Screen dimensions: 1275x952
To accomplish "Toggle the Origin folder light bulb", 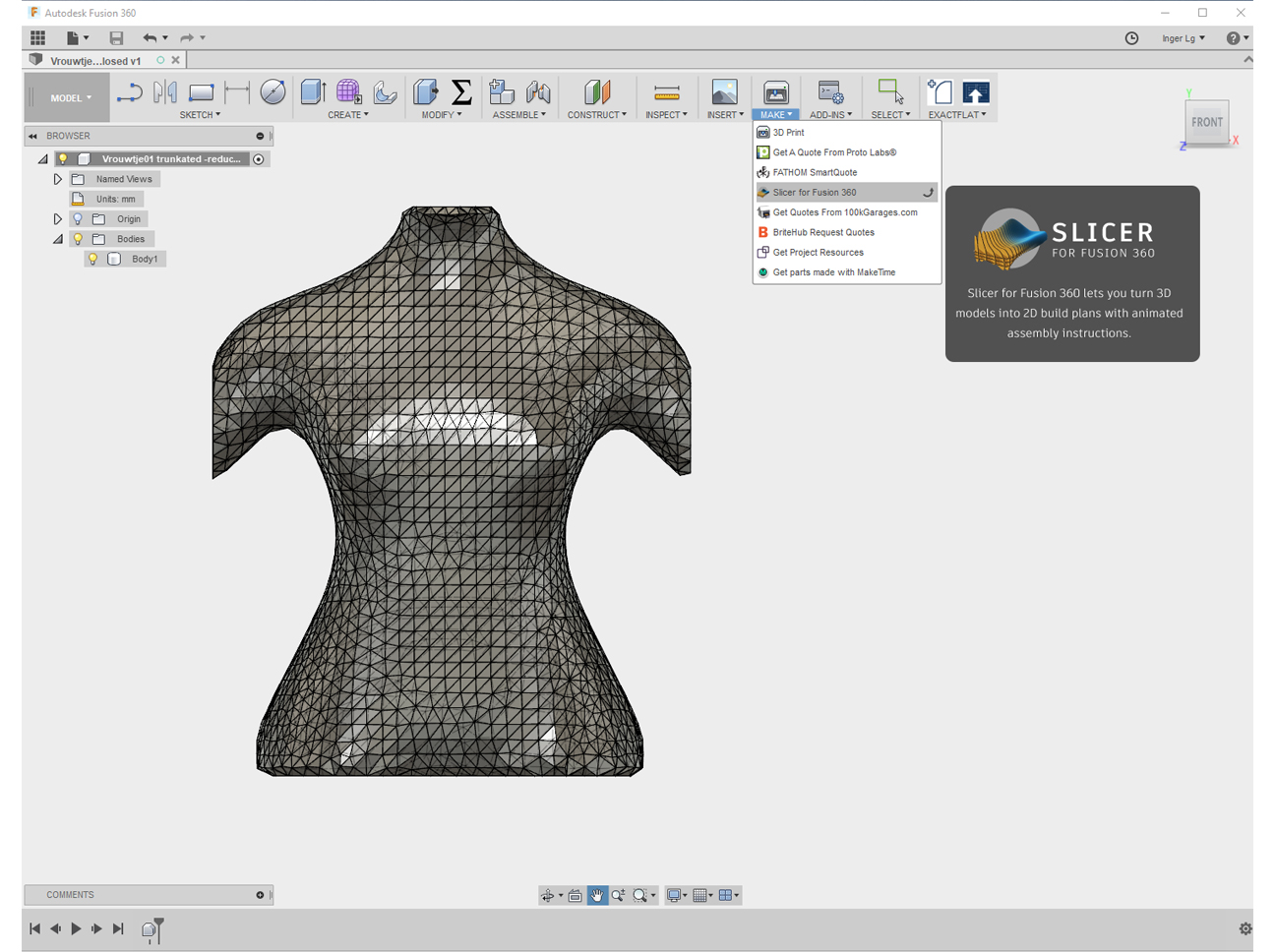I will pyautogui.click(x=78, y=219).
